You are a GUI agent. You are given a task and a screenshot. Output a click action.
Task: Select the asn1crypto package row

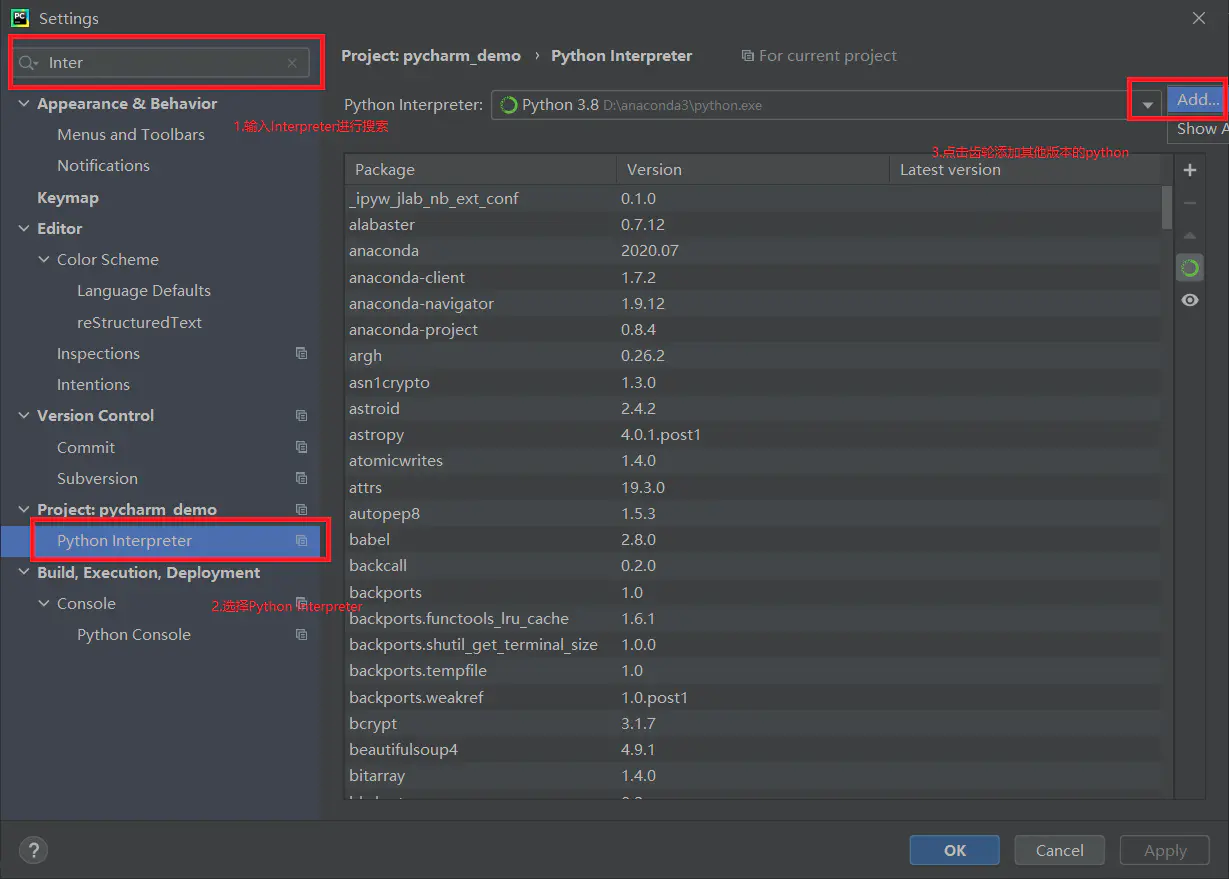753,382
